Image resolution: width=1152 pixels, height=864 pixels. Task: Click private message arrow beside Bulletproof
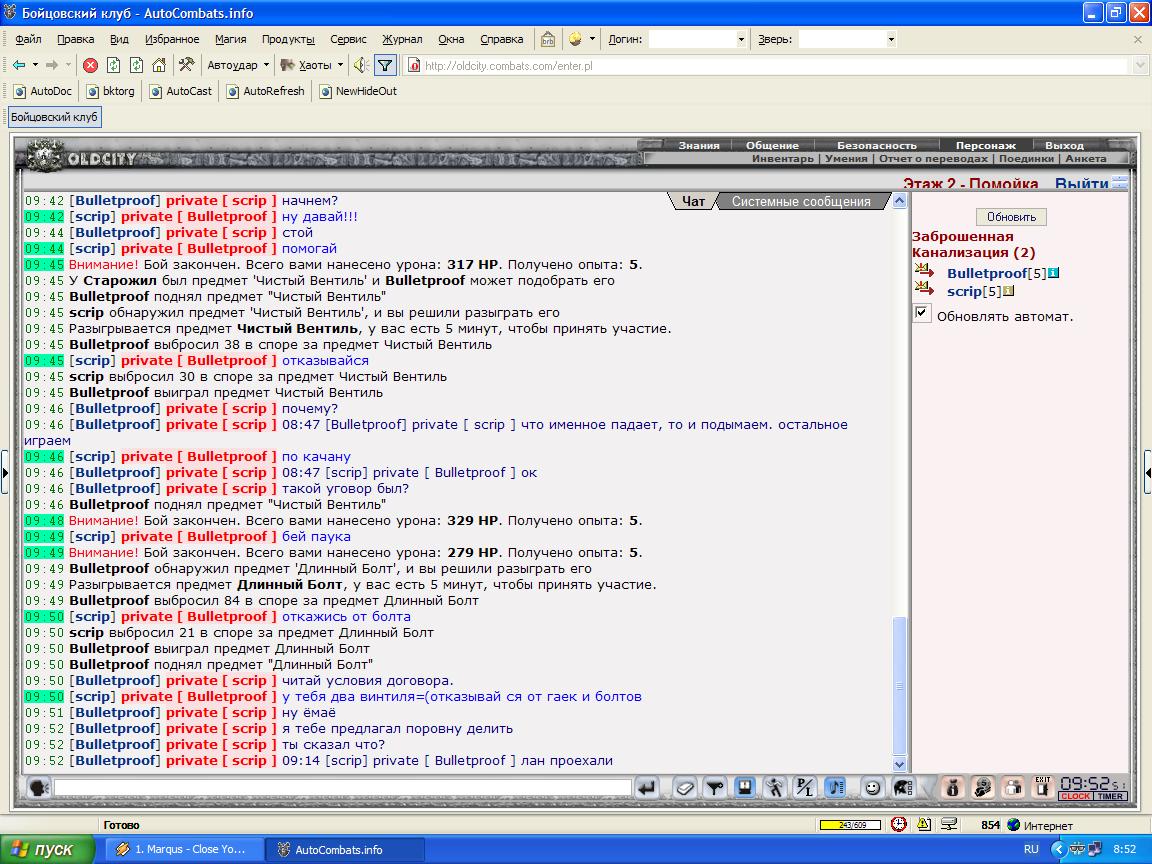point(924,271)
